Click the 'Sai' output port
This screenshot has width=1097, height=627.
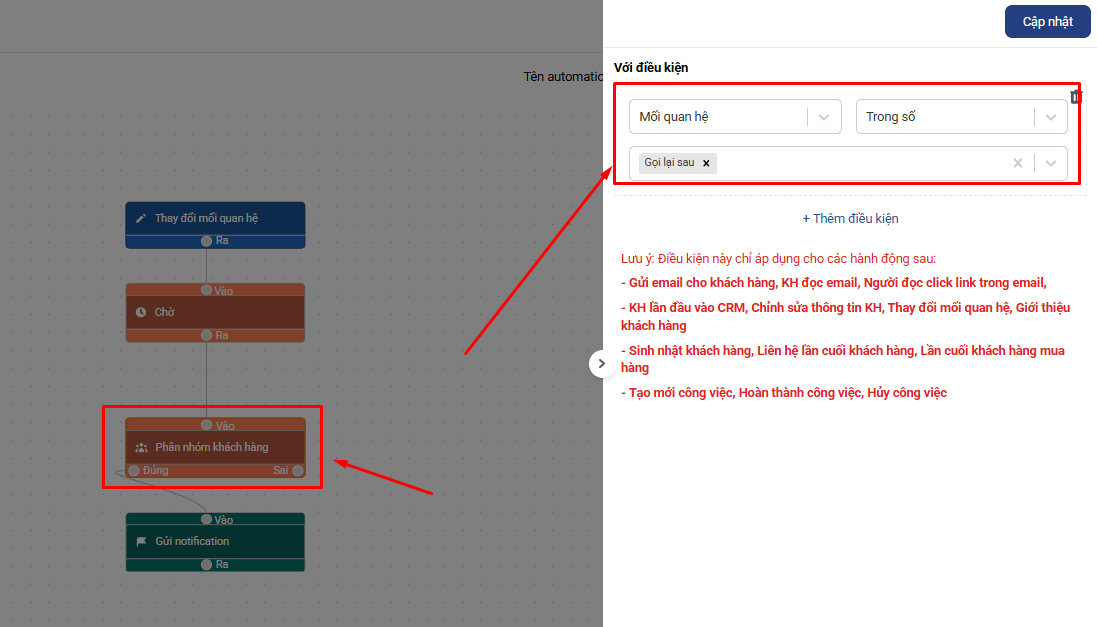tap(297, 470)
